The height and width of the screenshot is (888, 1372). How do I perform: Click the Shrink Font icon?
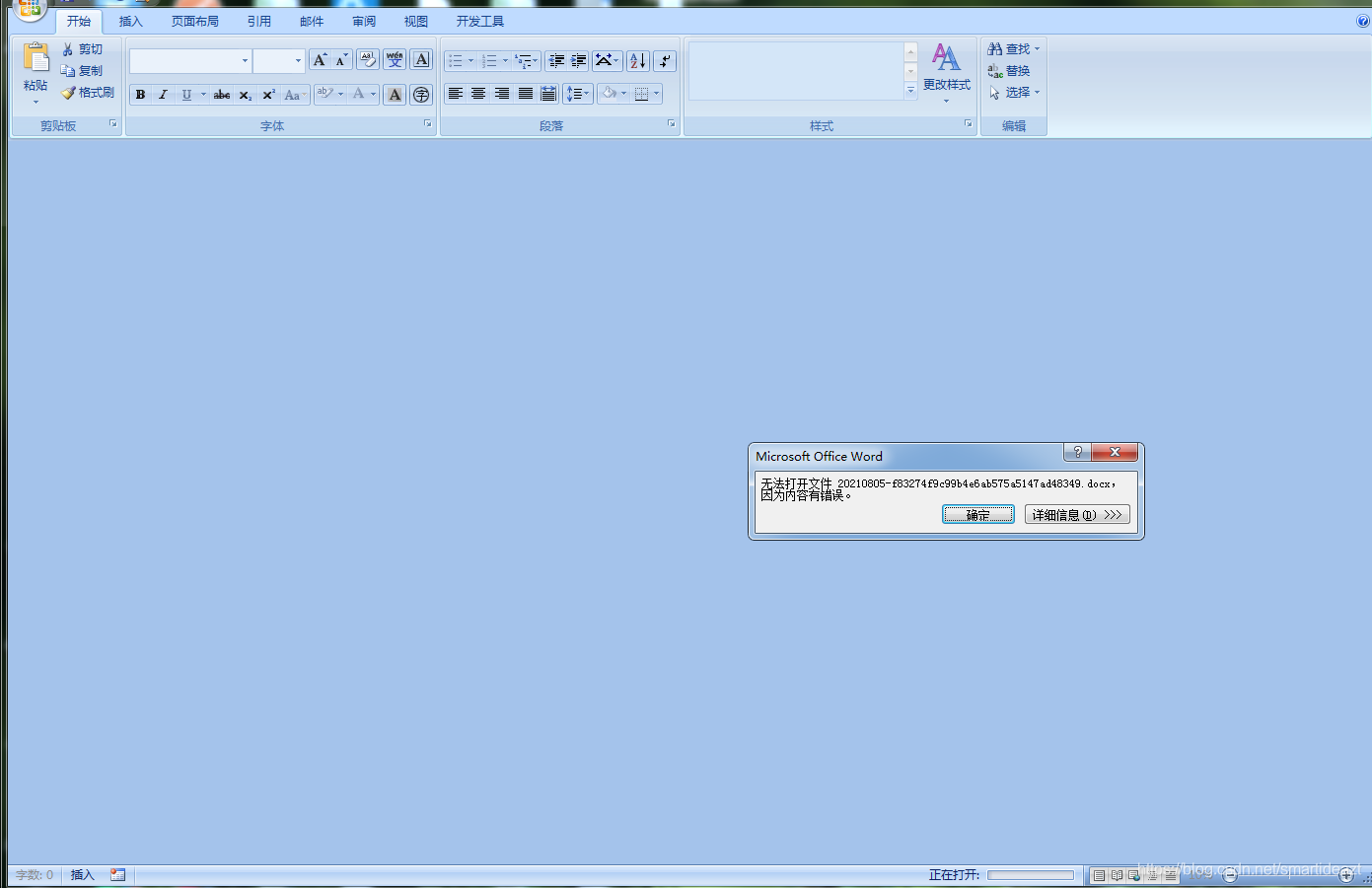coord(341,60)
